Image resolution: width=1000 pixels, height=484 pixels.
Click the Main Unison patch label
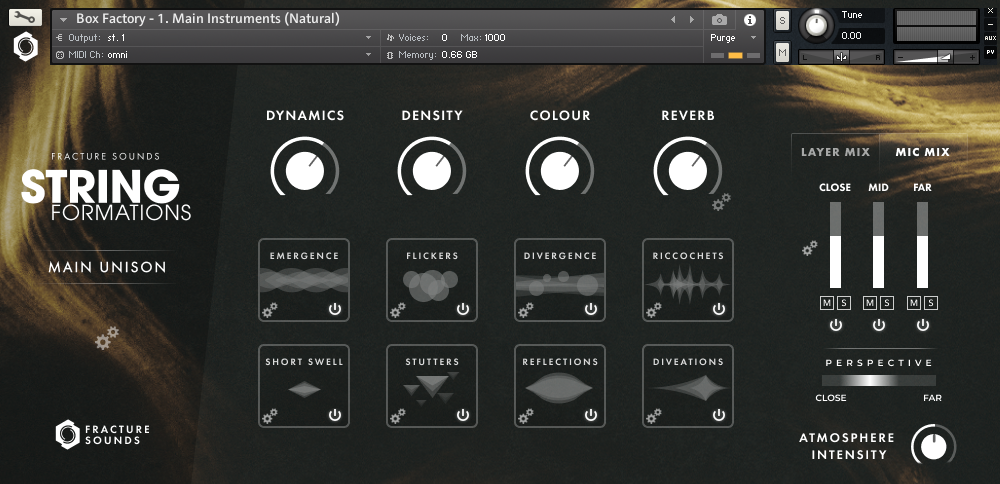pyautogui.click(x=107, y=267)
